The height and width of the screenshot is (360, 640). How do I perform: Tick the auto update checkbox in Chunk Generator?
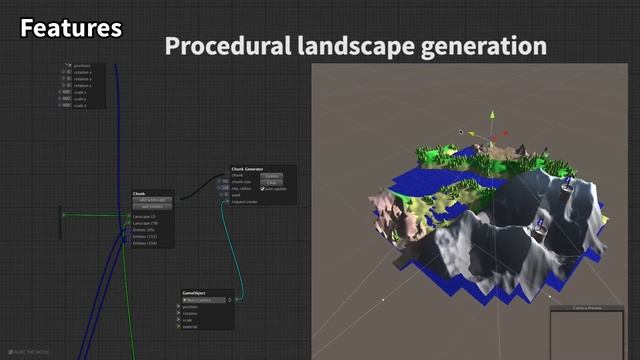[262, 189]
